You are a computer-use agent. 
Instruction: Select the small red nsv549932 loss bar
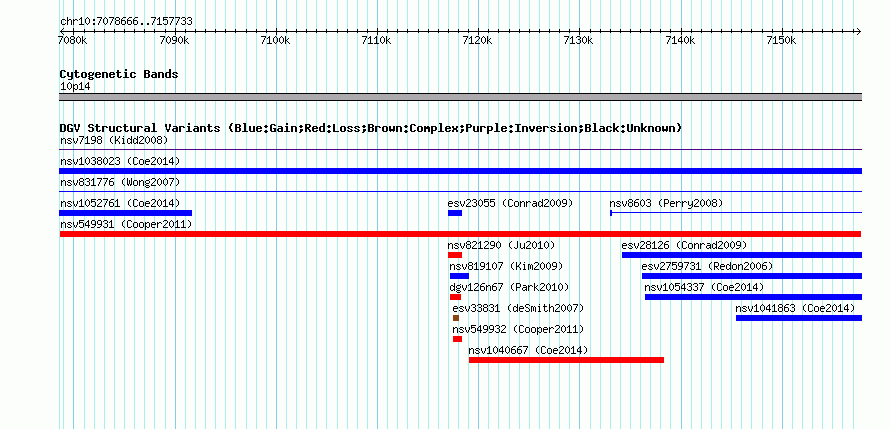pyautogui.click(x=457, y=339)
